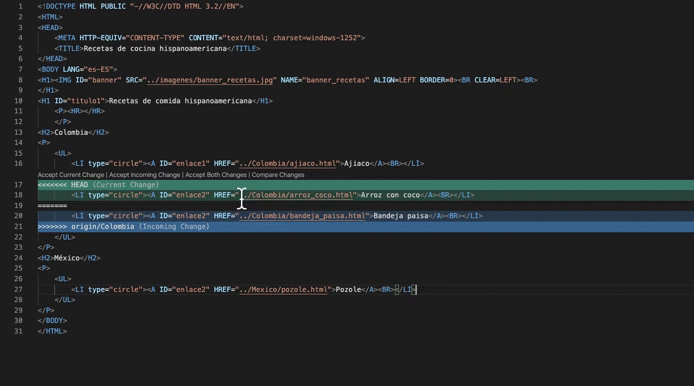The image size is (694, 386).
Task: Follow the ../Colombia/ajiaco.html path link
Action: [x=288, y=164]
